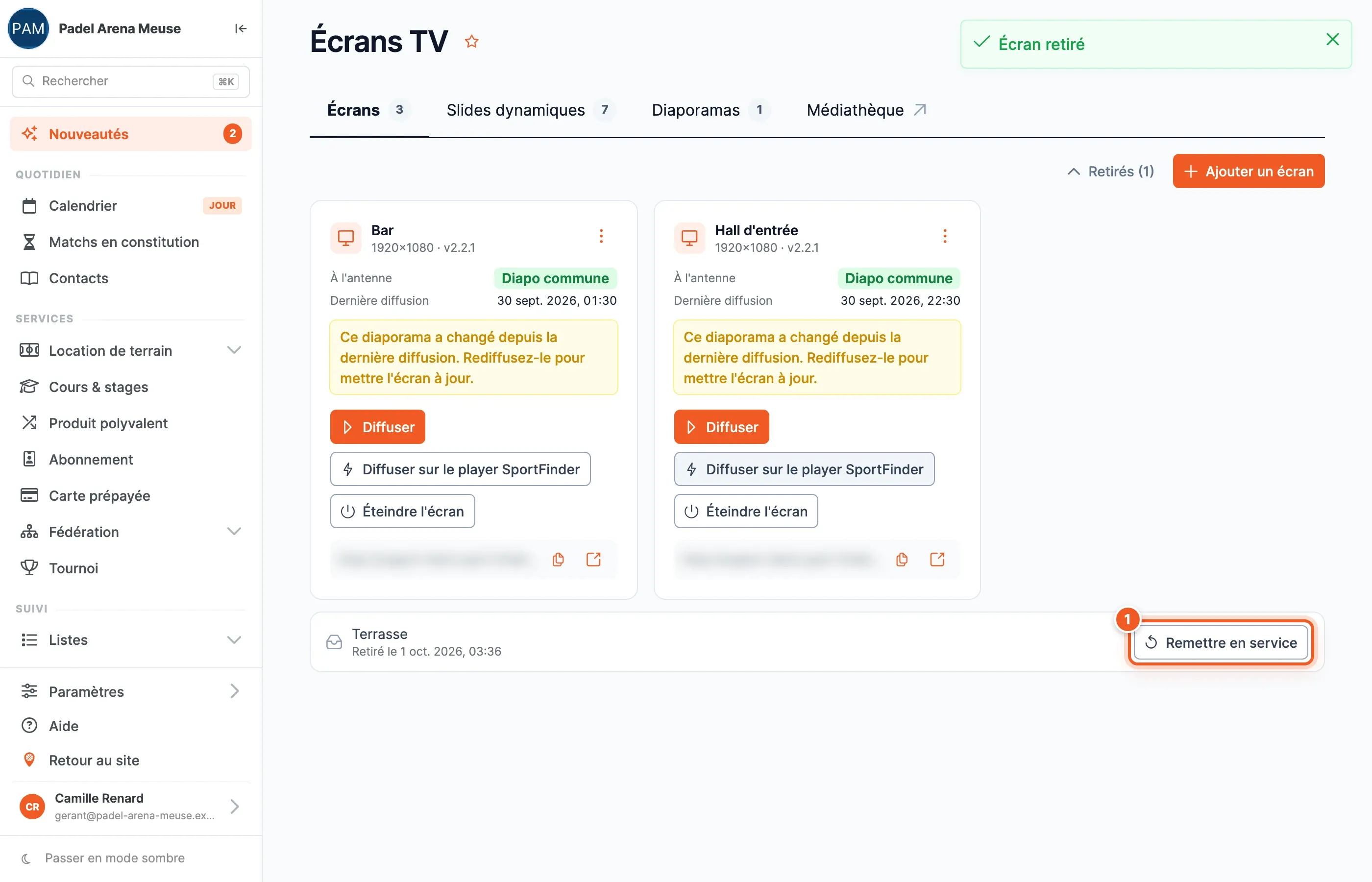This screenshot has width=1372, height=882.
Task: Click Retour au site link
Action: point(131,760)
